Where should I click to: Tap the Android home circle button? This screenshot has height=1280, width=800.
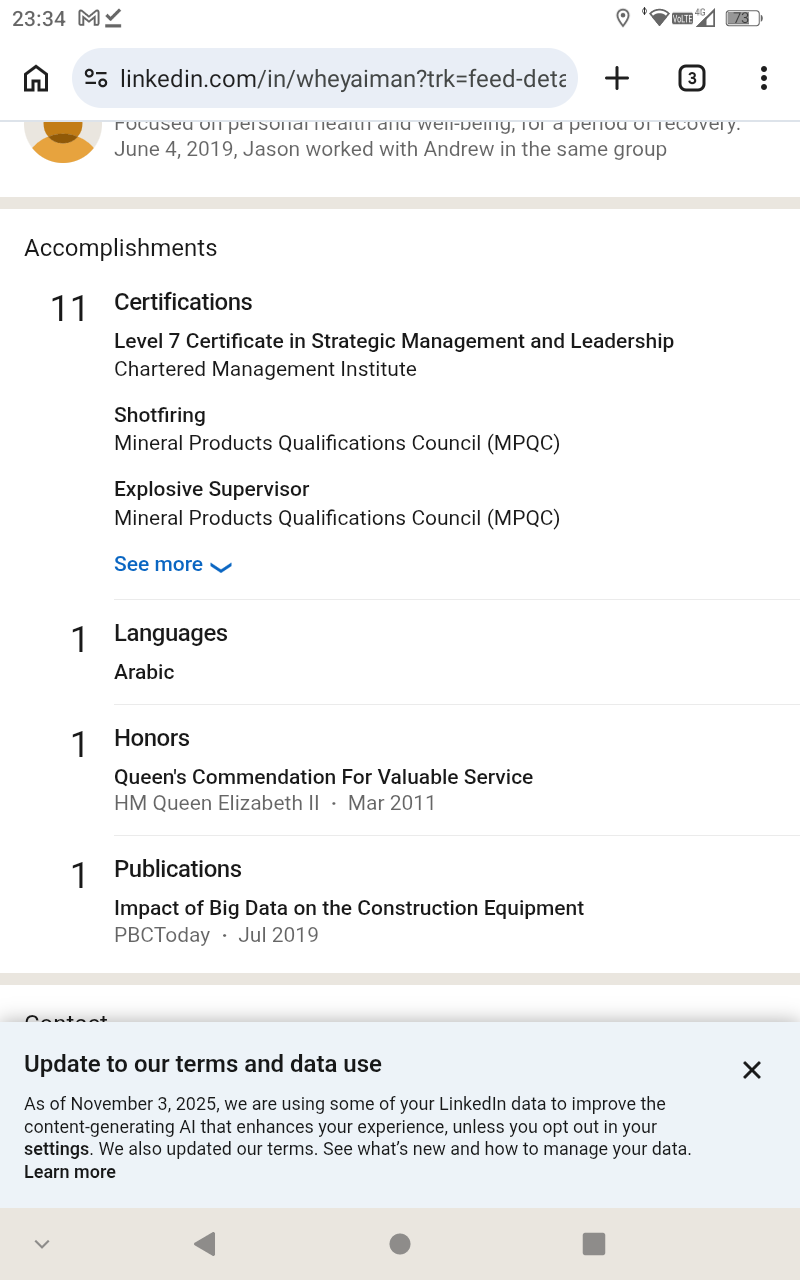coord(400,1243)
